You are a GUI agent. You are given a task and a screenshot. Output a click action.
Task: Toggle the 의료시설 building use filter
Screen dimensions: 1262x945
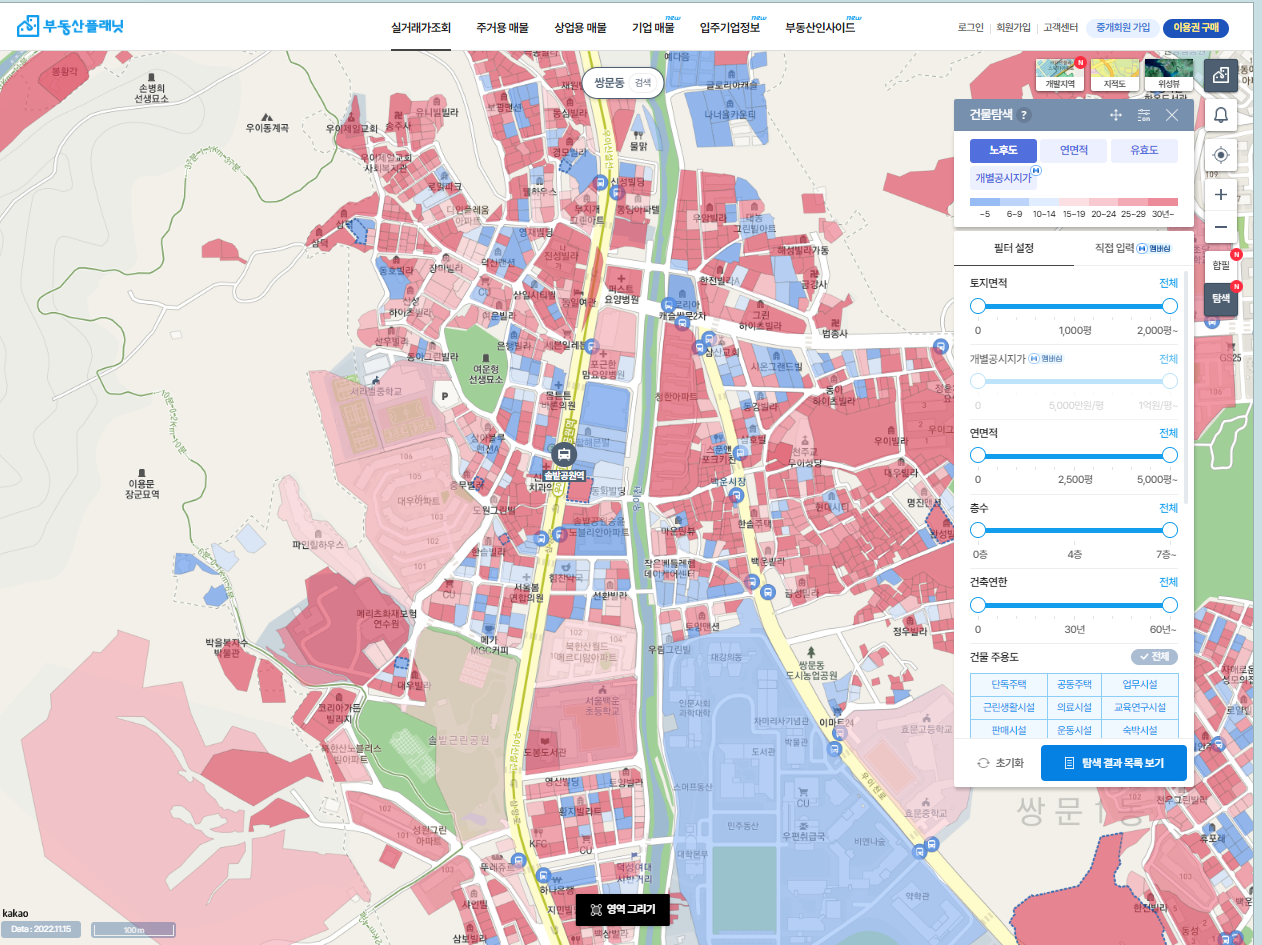(x=1075, y=707)
